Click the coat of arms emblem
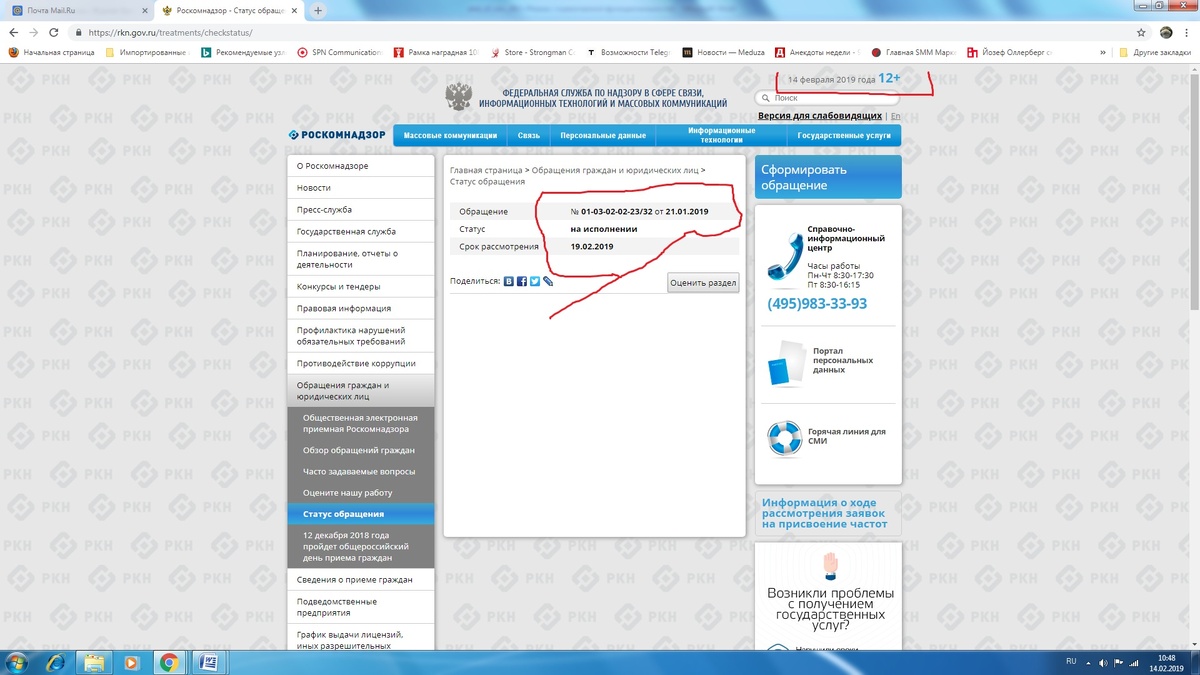Viewport: 1200px width, 675px height. (459, 97)
